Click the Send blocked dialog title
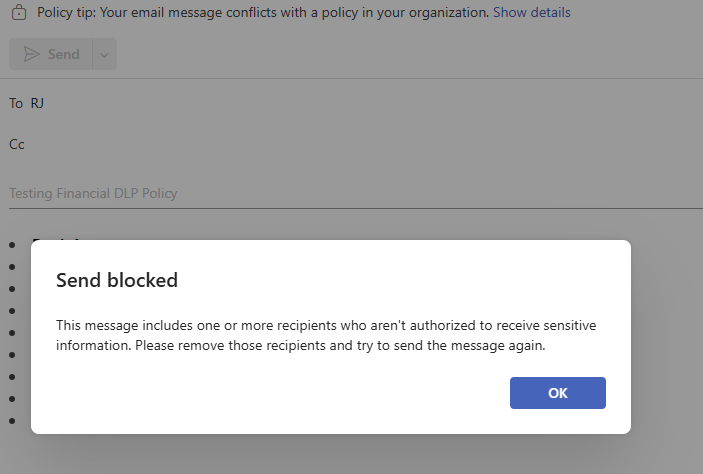 pyautogui.click(x=117, y=280)
